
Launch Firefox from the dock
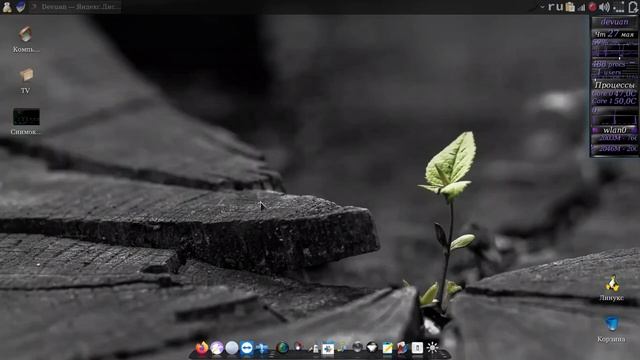click(x=202, y=348)
